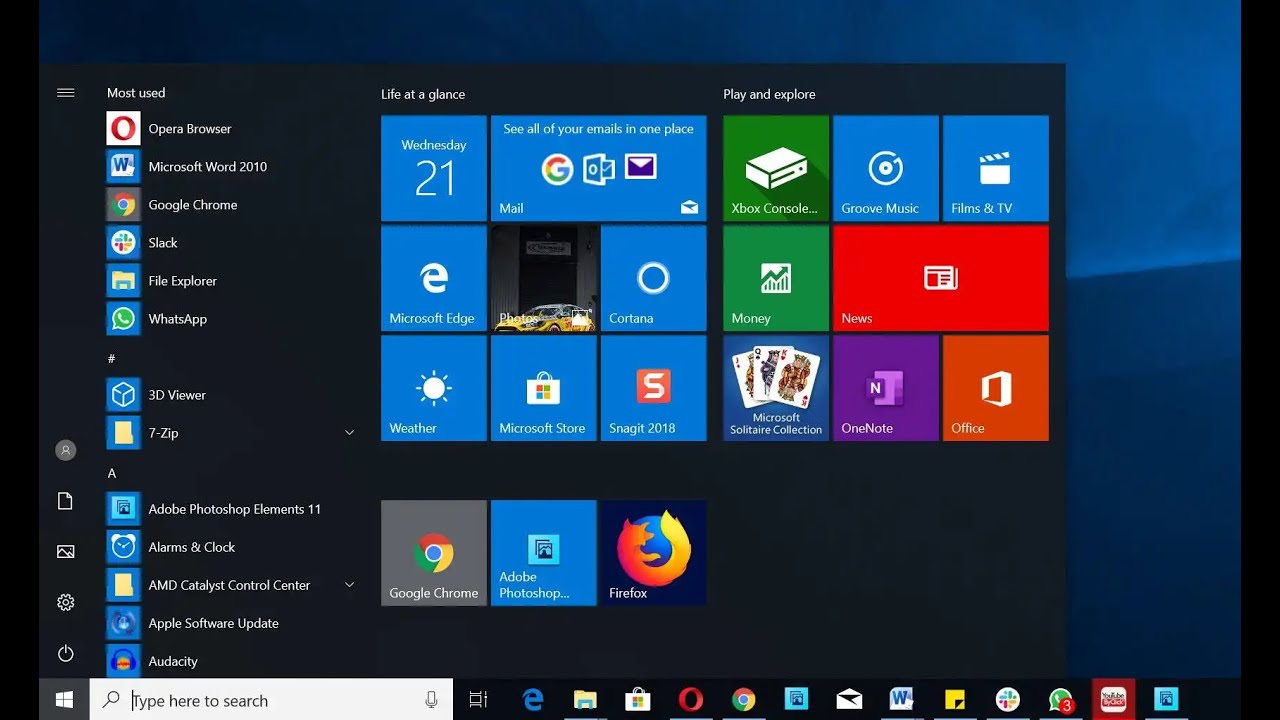Open Pictures from Start sidebar
This screenshot has height=720, width=1280.
tap(66, 552)
